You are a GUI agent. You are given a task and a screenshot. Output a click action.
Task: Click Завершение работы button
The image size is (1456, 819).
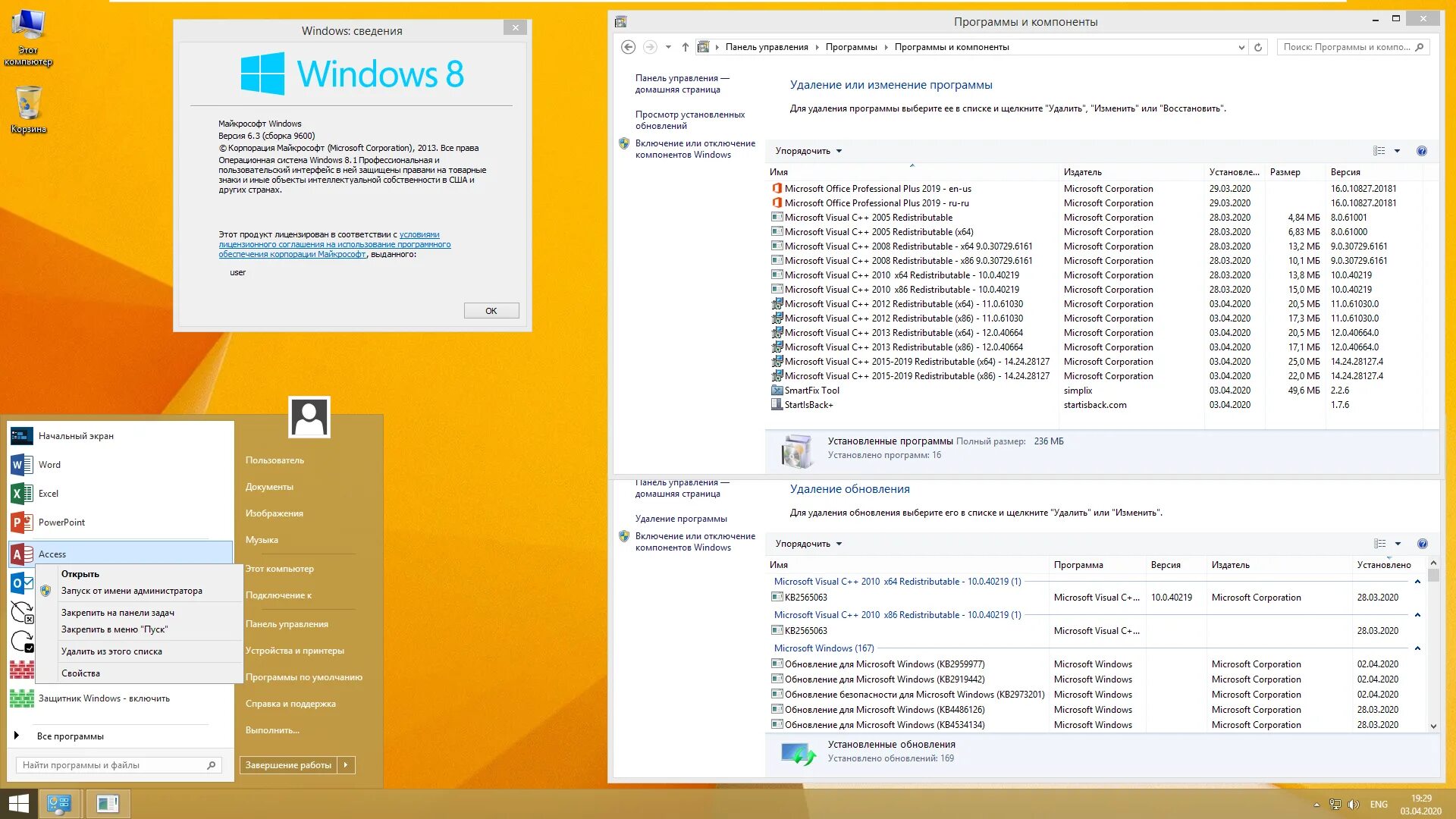tap(288, 765)
